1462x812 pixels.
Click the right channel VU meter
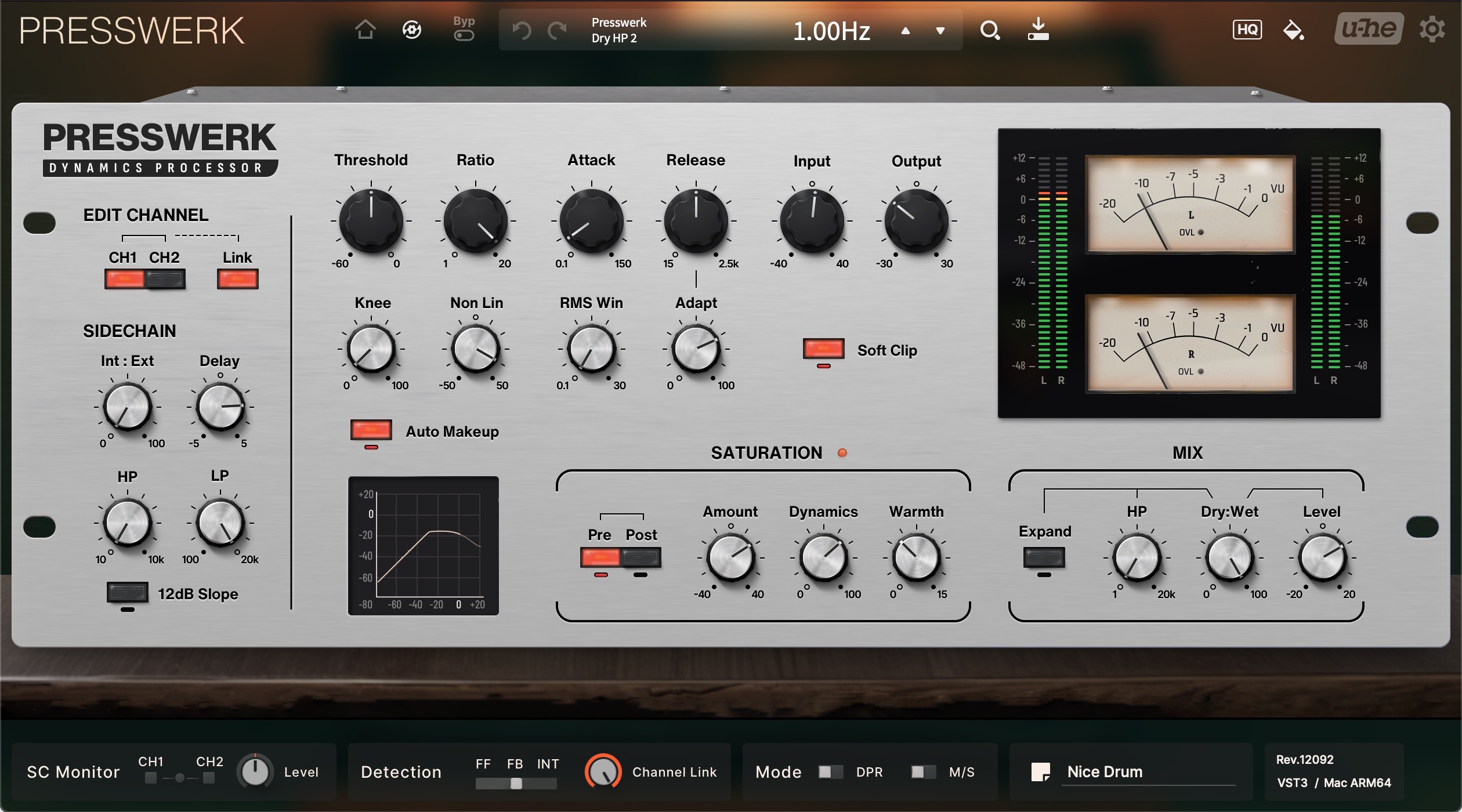click(1190, 343)
